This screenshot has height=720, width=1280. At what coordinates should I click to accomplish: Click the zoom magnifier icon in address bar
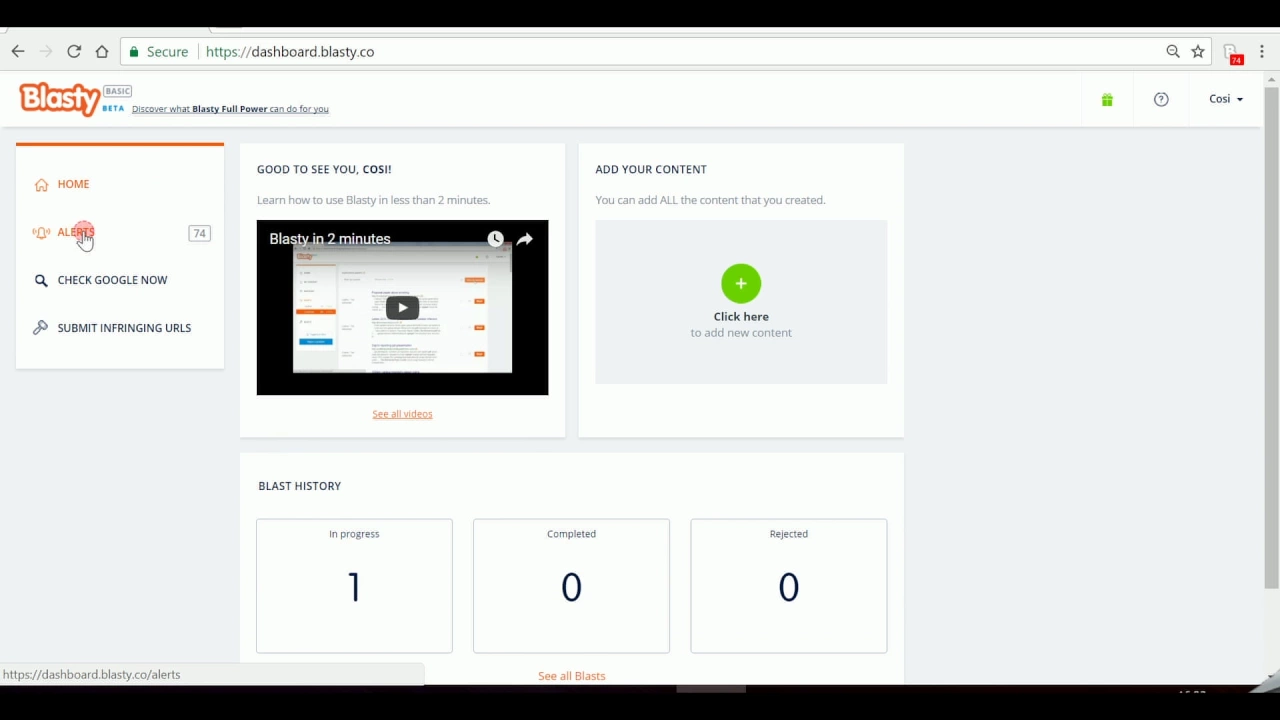tap(1173, 51)
